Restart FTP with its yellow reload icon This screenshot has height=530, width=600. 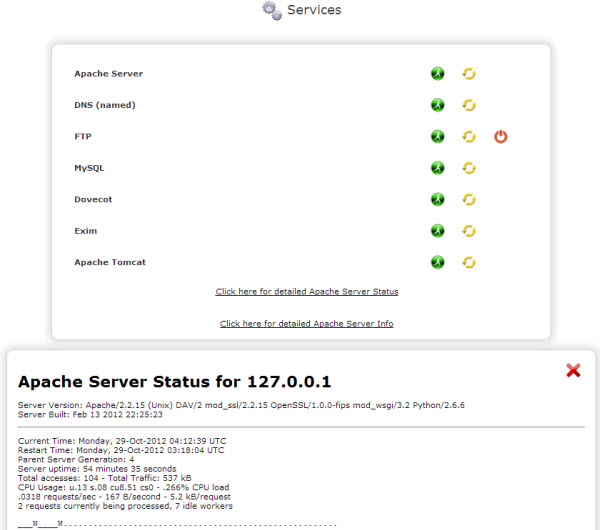click(469, 136)
